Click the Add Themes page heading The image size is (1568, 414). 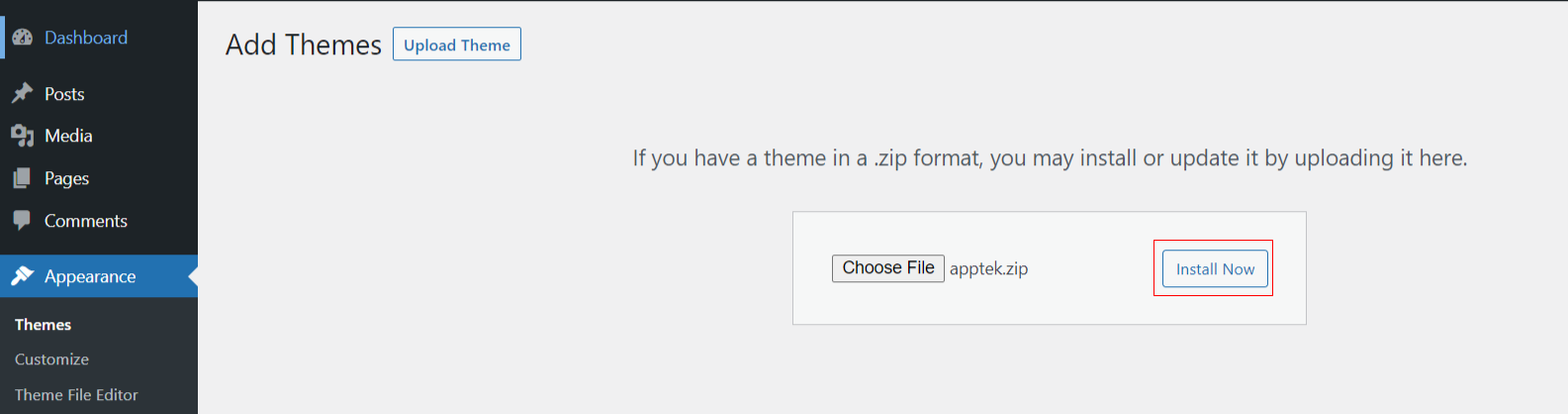point(303,46)
